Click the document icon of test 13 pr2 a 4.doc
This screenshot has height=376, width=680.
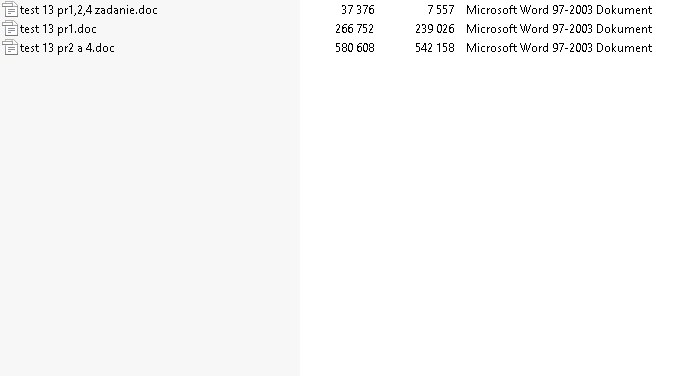[x=10, y=48]
